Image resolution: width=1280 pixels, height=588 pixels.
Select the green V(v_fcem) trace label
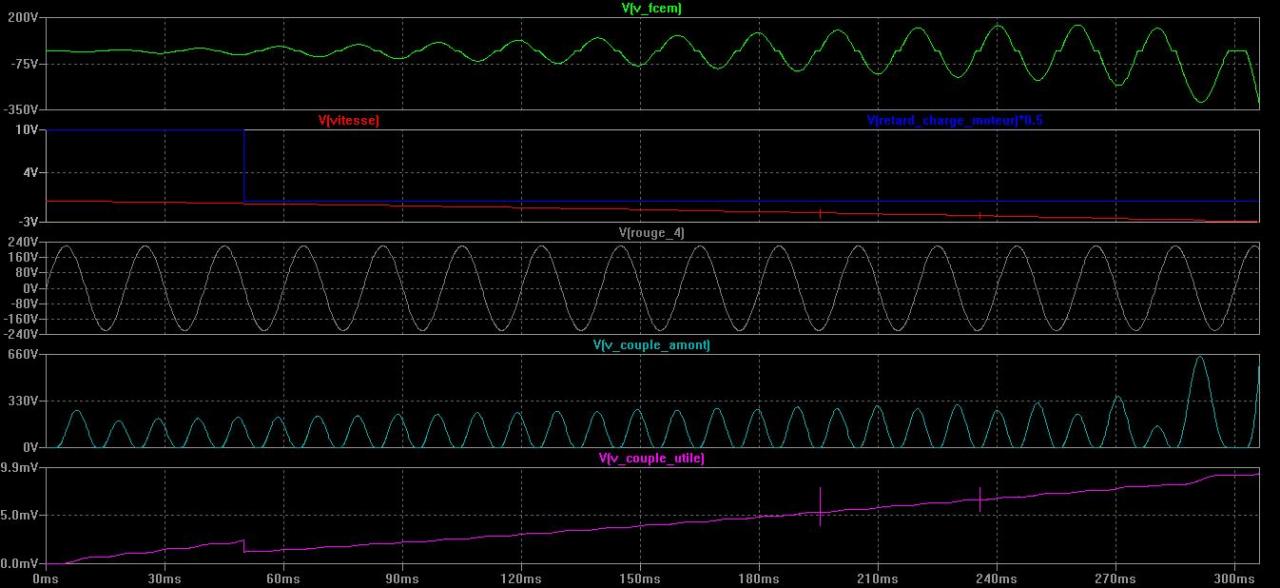[x=652, y=8]
